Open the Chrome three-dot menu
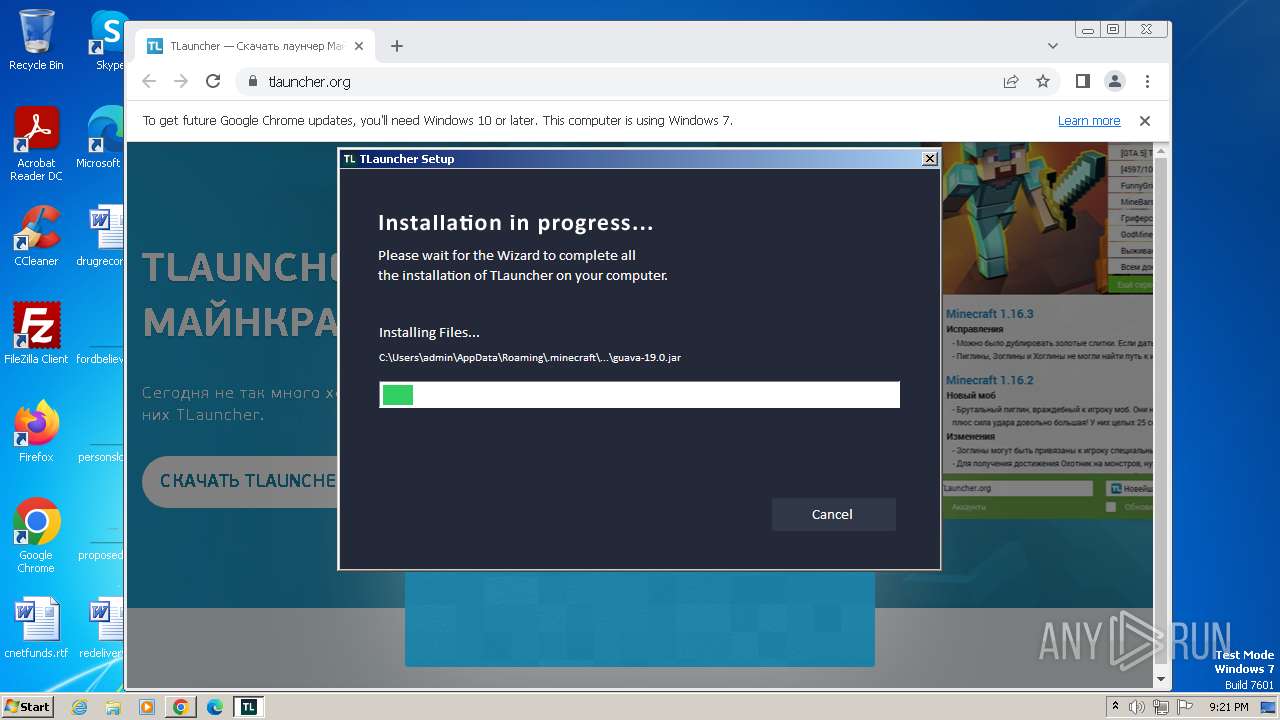1280x720 pixels. 1147,81
